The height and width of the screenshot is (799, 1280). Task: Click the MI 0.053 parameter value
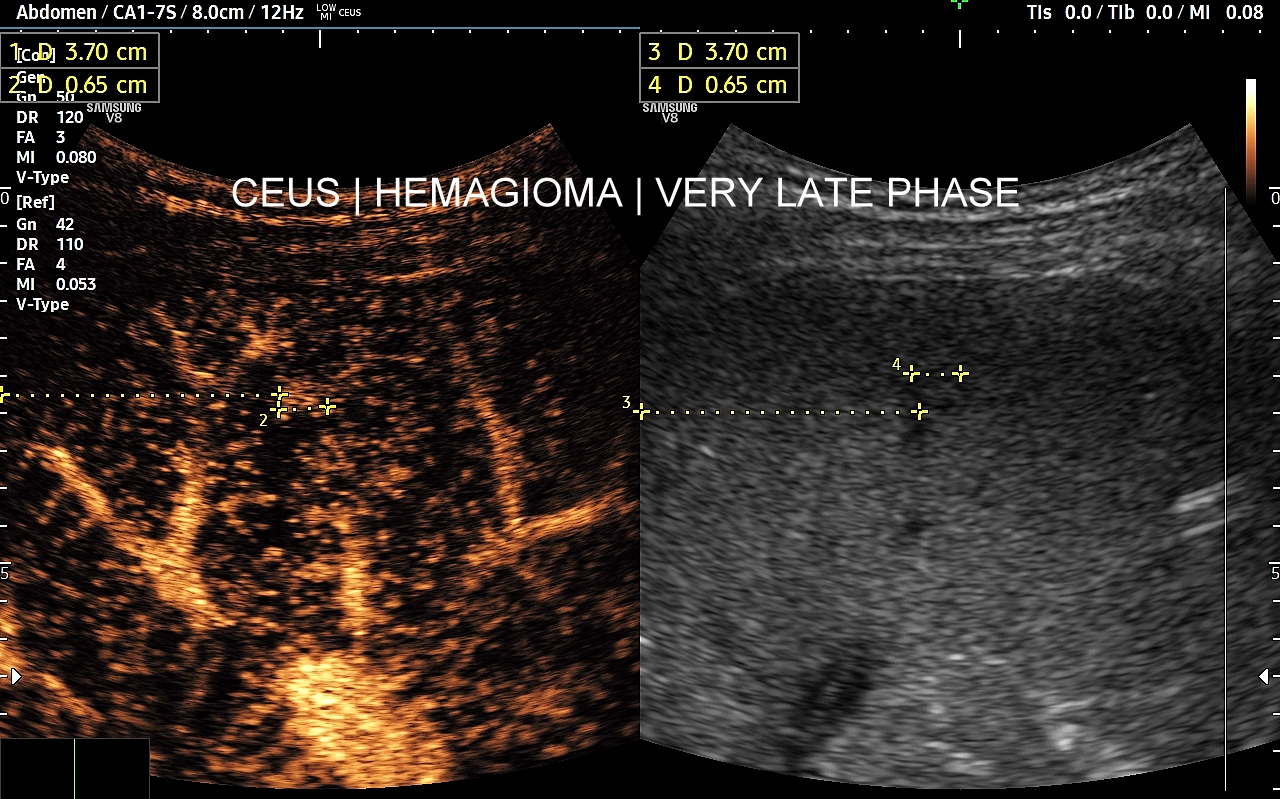coord(56,284)
